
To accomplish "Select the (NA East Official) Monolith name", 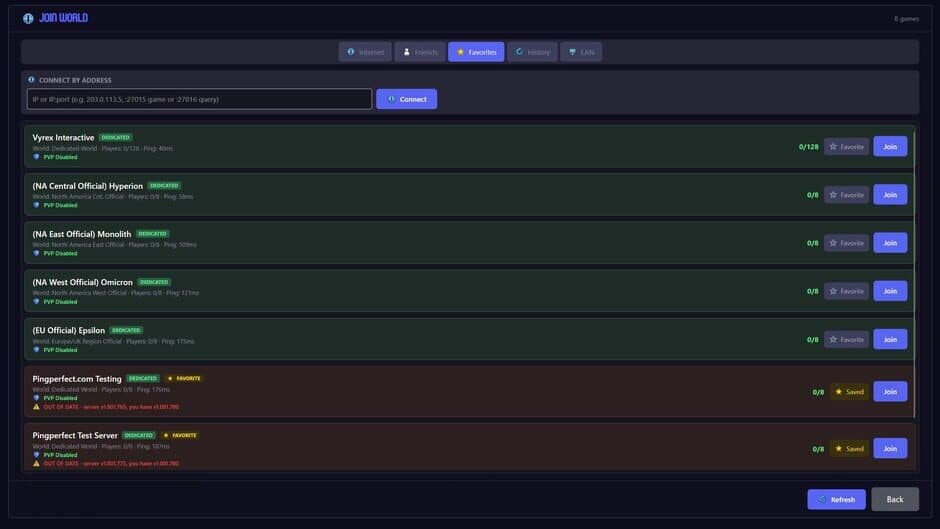I will click(x=82, y=234).
